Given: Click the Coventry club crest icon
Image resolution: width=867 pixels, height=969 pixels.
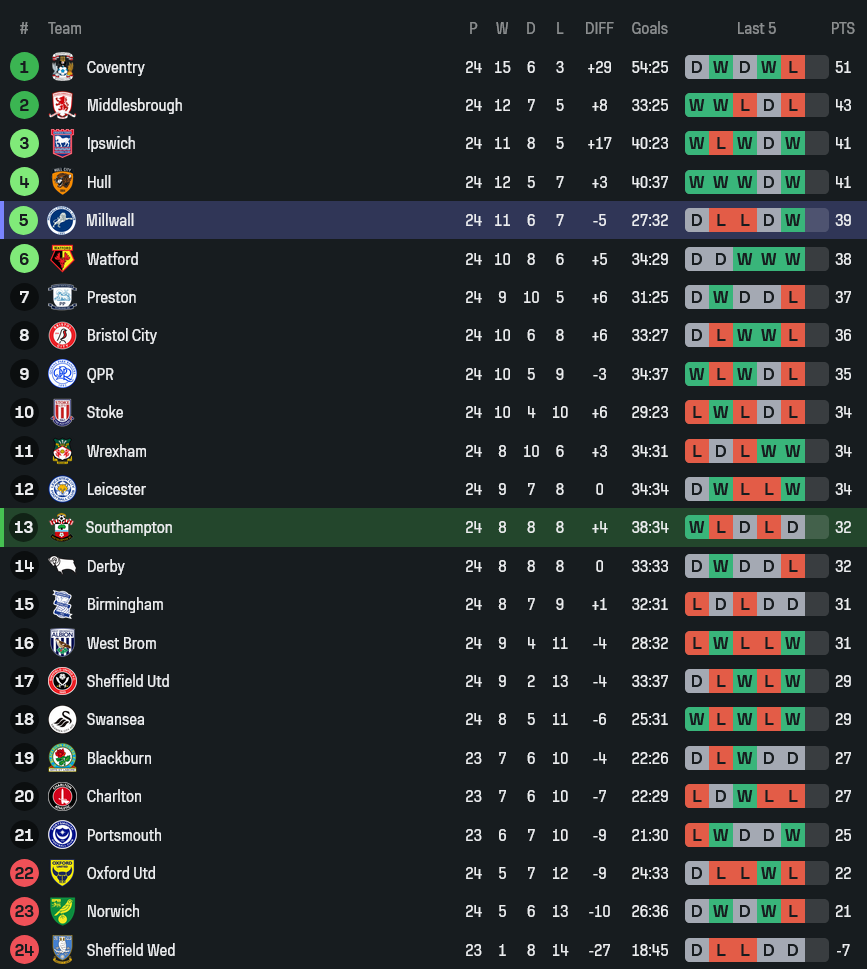Looking at the screenshot, I should point(62,67).
